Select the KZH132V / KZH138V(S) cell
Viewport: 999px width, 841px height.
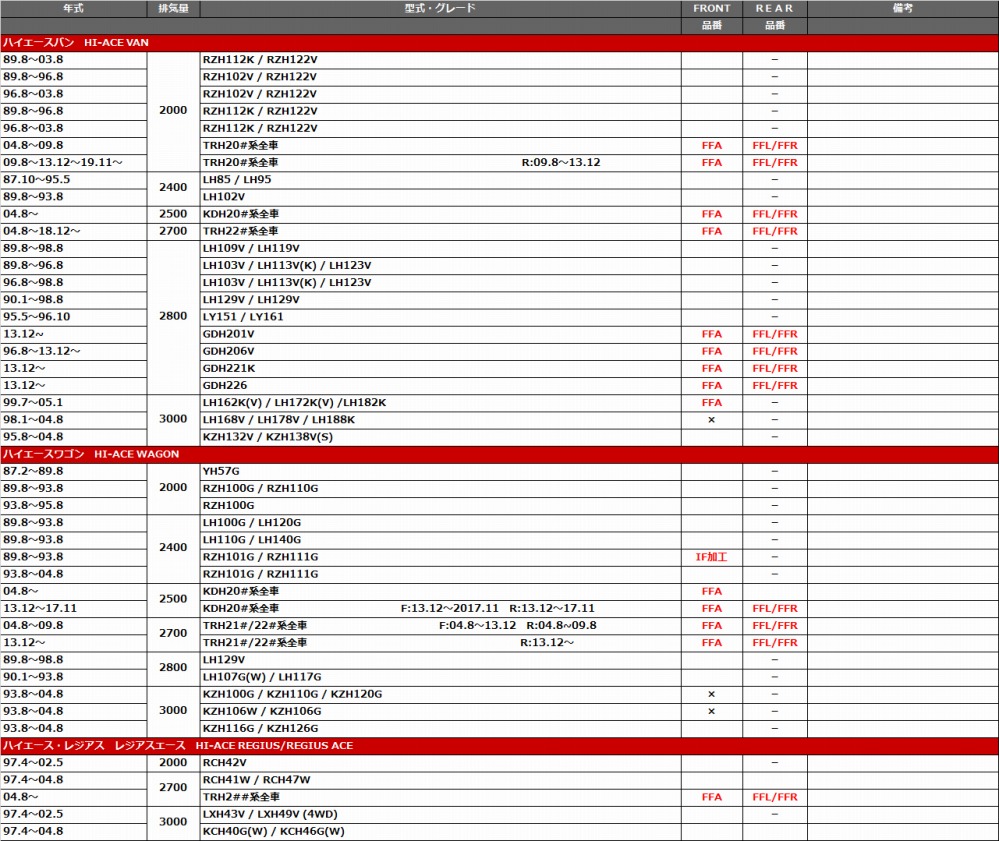tap(440, 437)
